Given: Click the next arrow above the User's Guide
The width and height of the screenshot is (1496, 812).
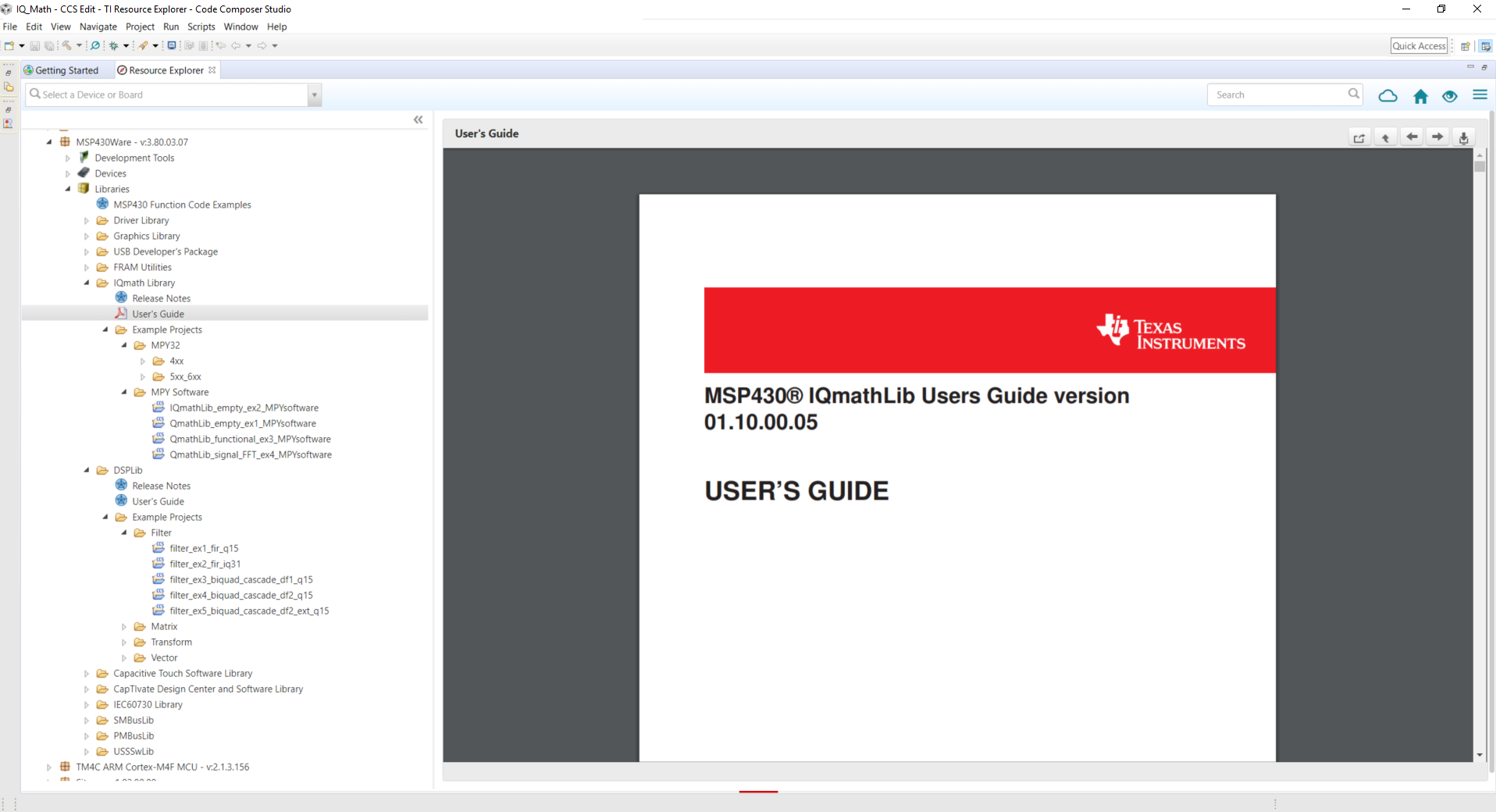Looking at the screenshot, I should pos(1437,137).
